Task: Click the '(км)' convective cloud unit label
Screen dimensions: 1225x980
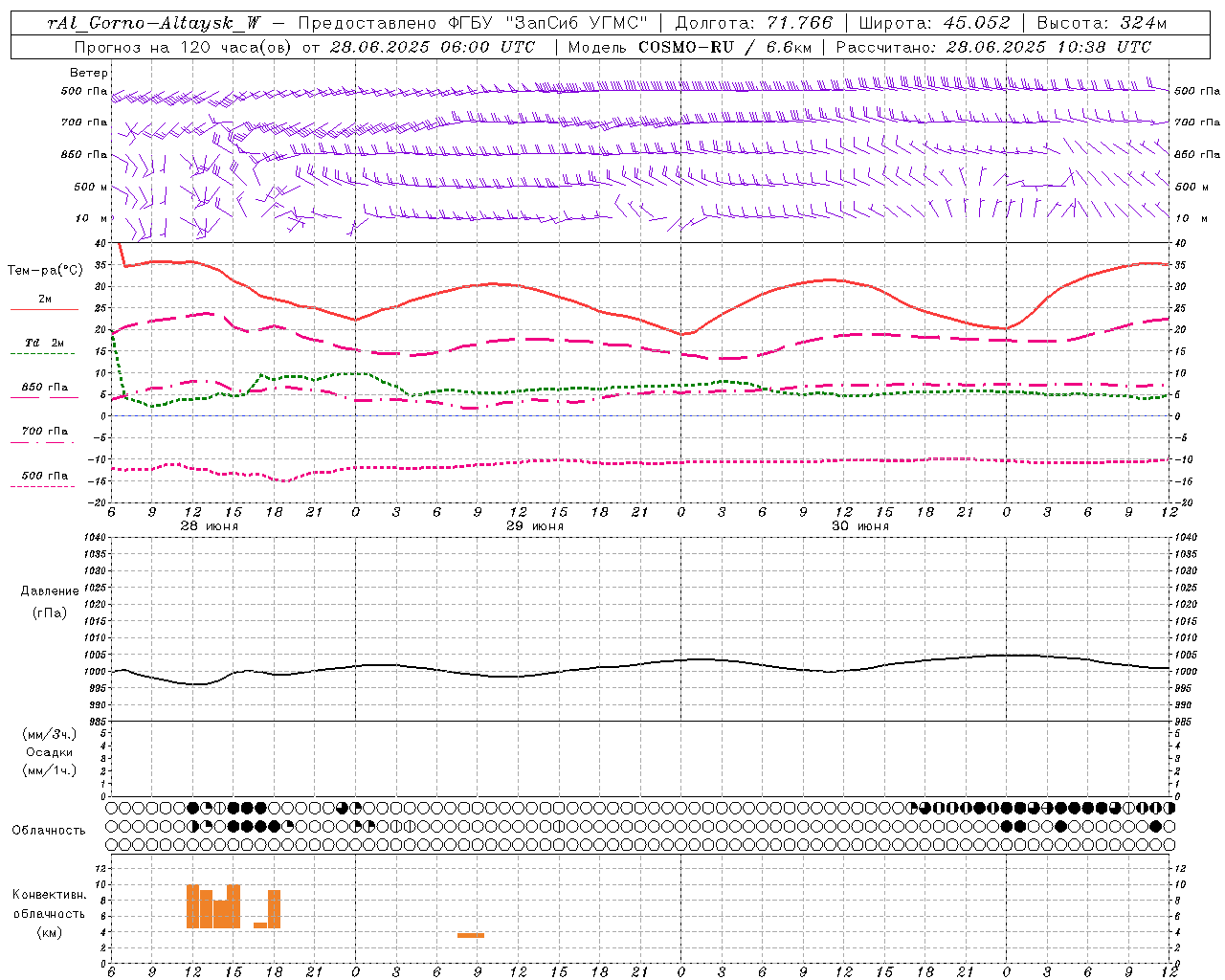Action: [49, 932]
